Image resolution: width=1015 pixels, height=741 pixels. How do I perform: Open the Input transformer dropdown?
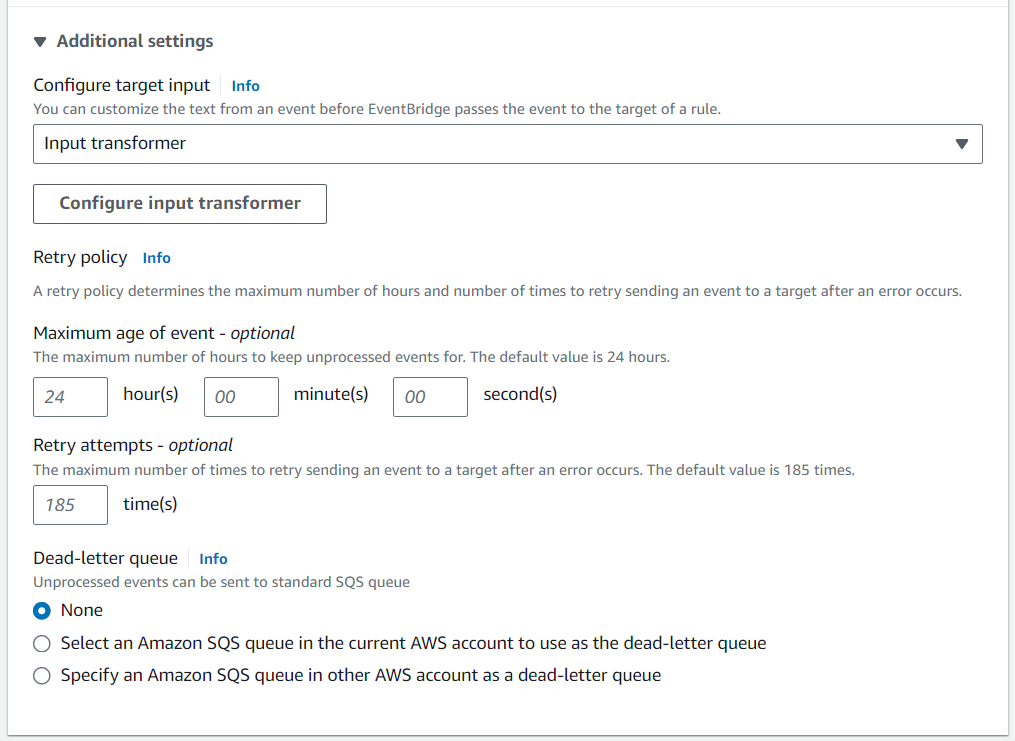tap(500, 144)
